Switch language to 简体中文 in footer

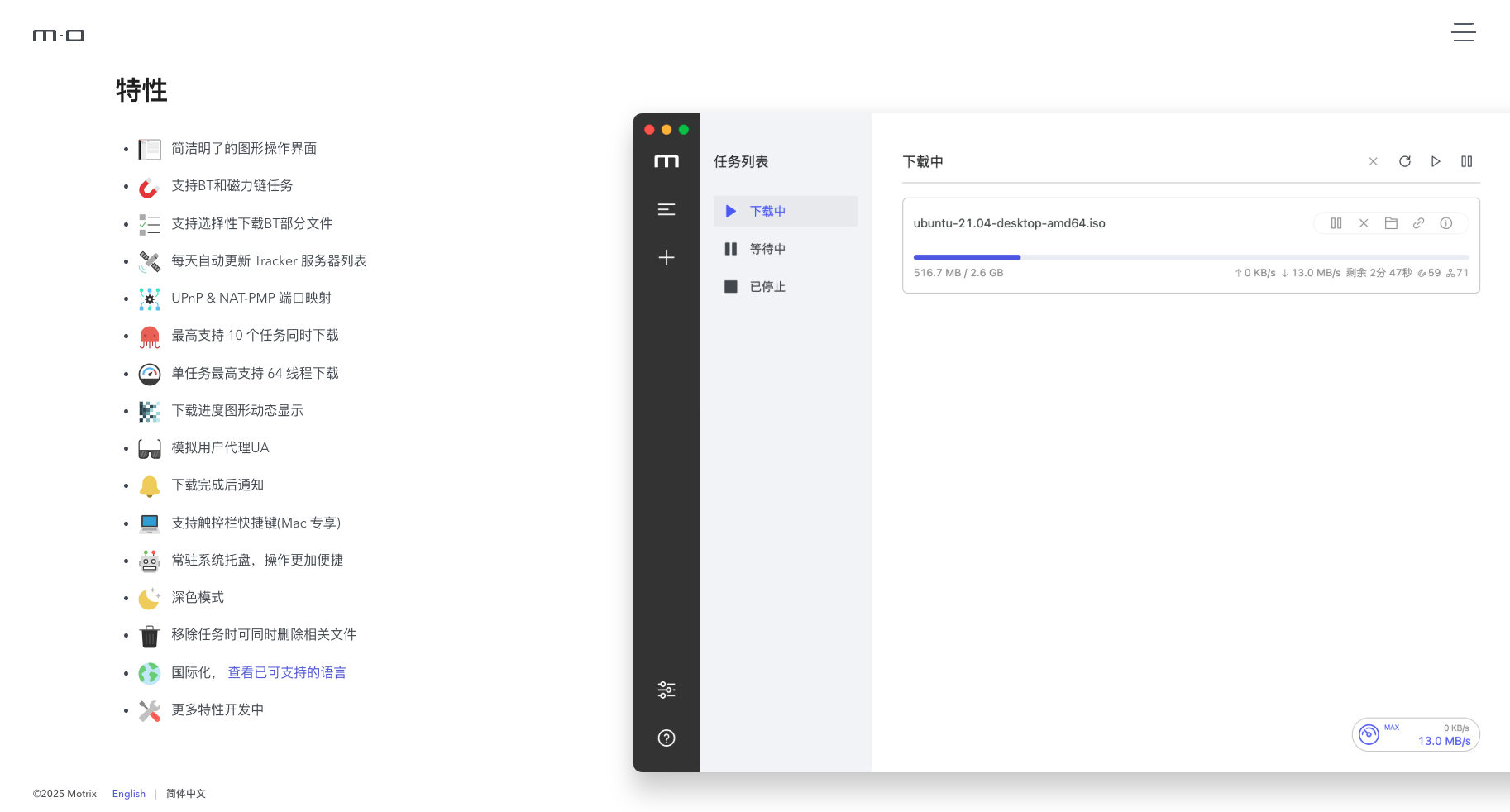click(186, 794)
